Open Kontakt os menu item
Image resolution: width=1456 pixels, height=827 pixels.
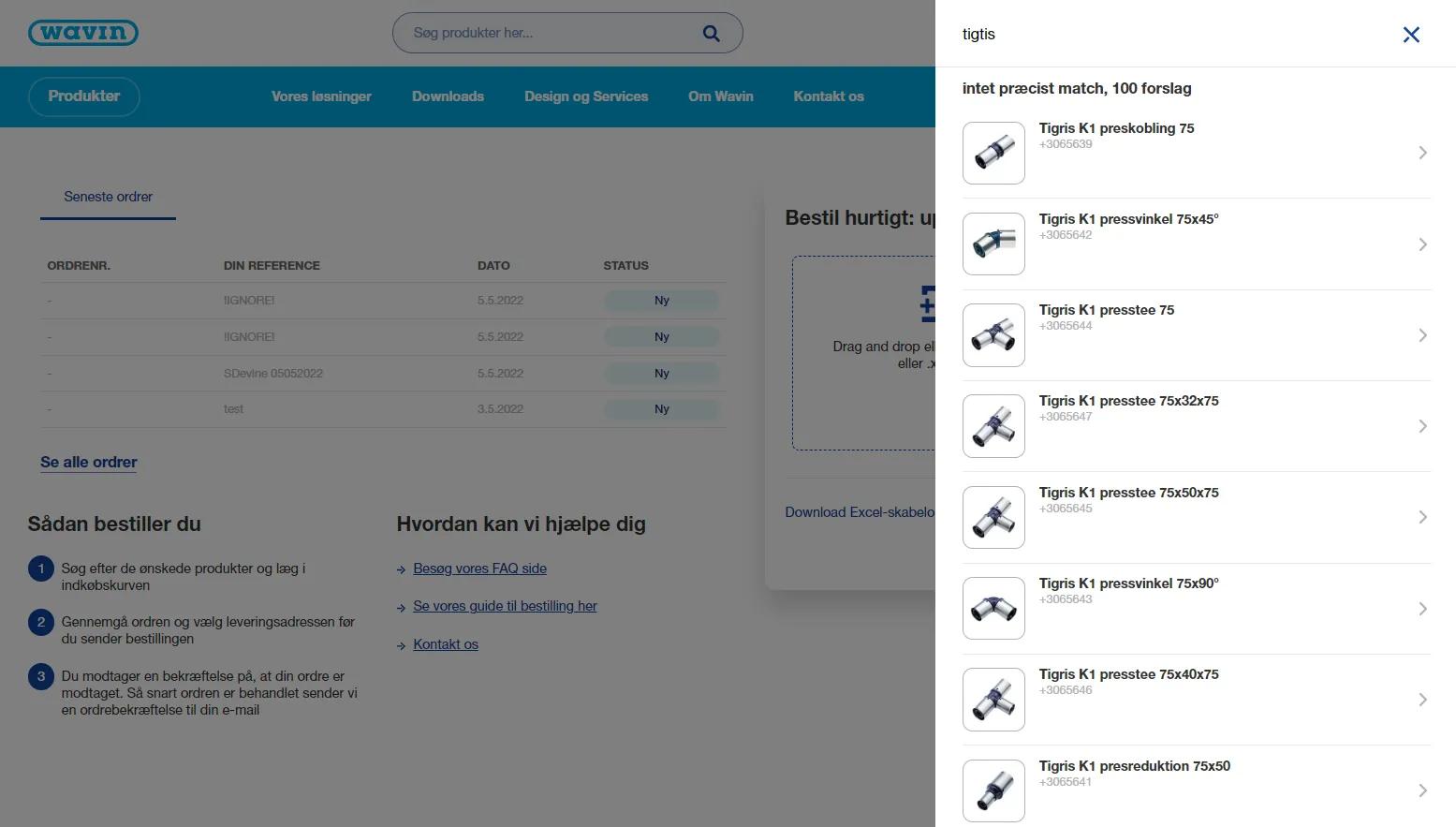[829, 96]
